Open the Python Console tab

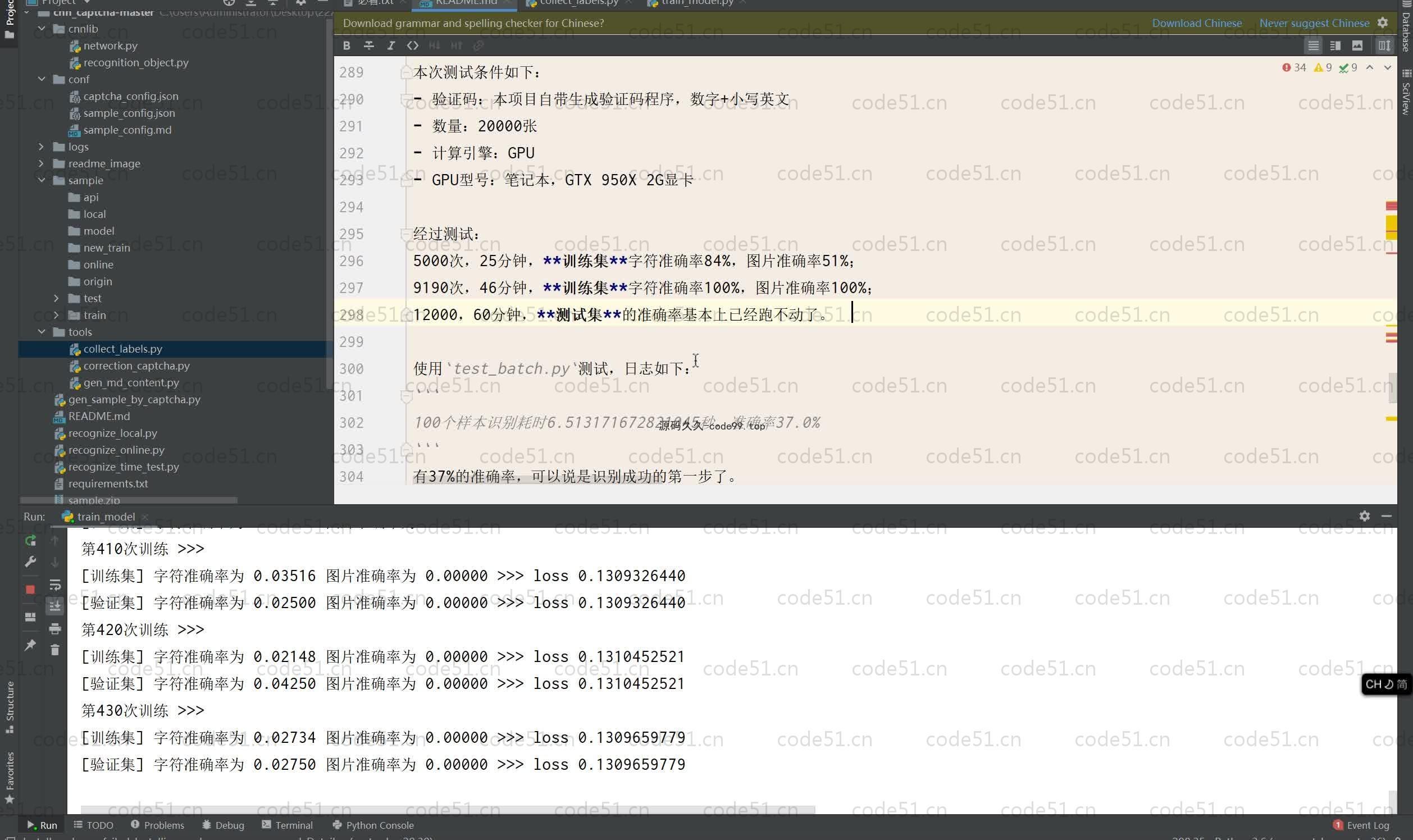tap(373, 825)
